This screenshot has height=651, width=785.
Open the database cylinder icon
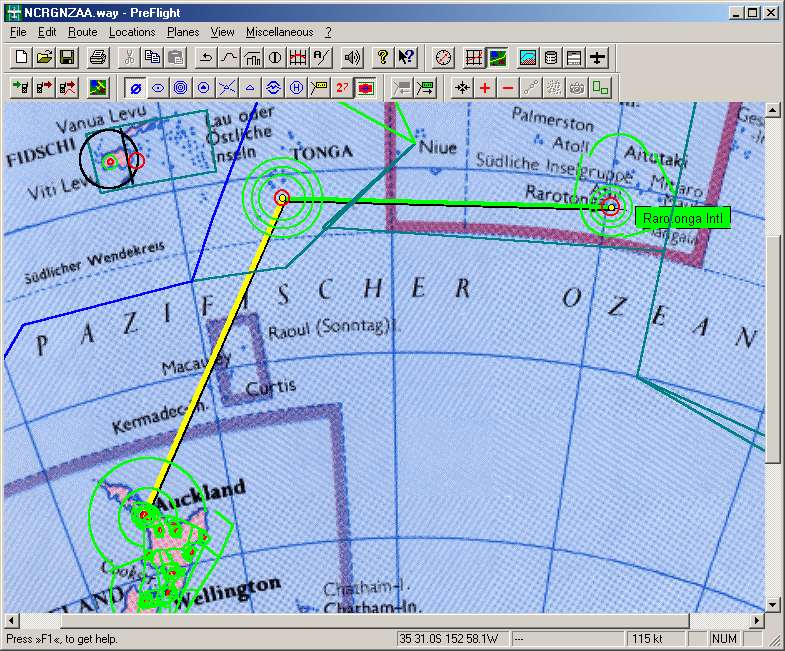551,58
